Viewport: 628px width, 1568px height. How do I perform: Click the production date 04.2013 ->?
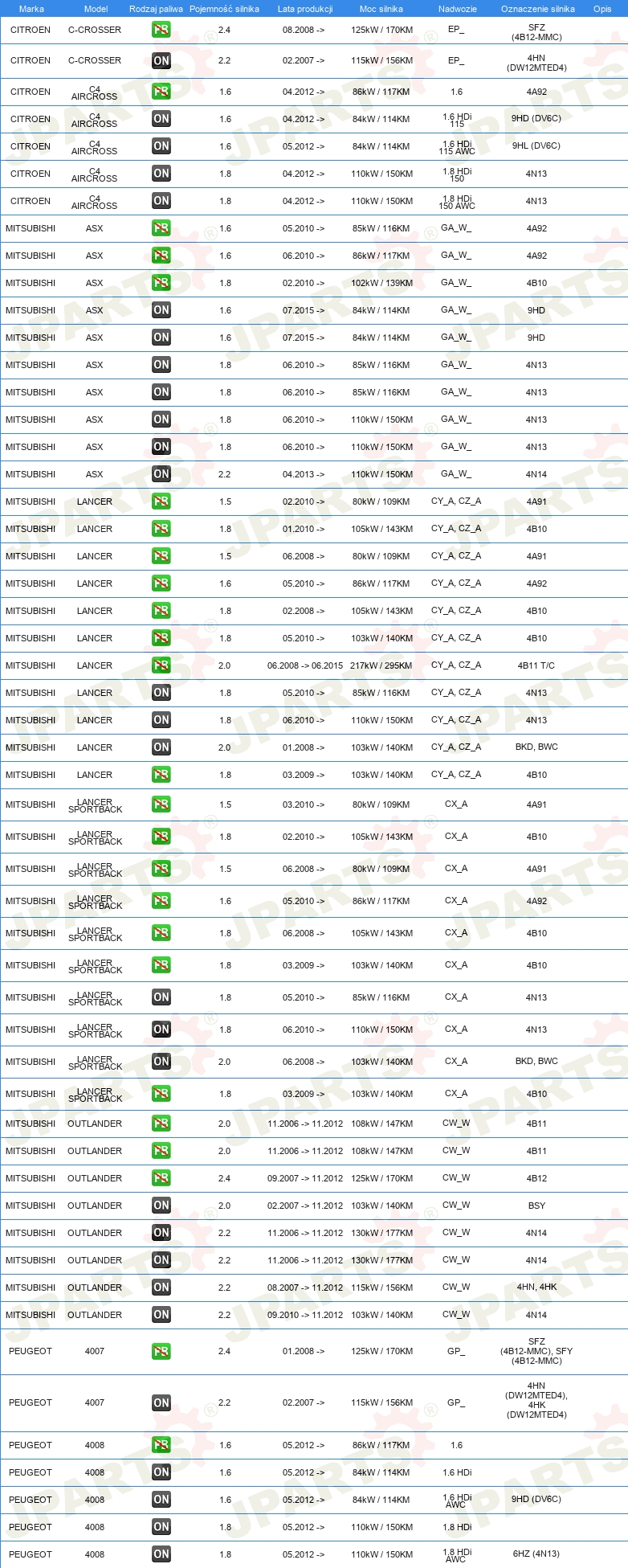[x=304, y=474]
